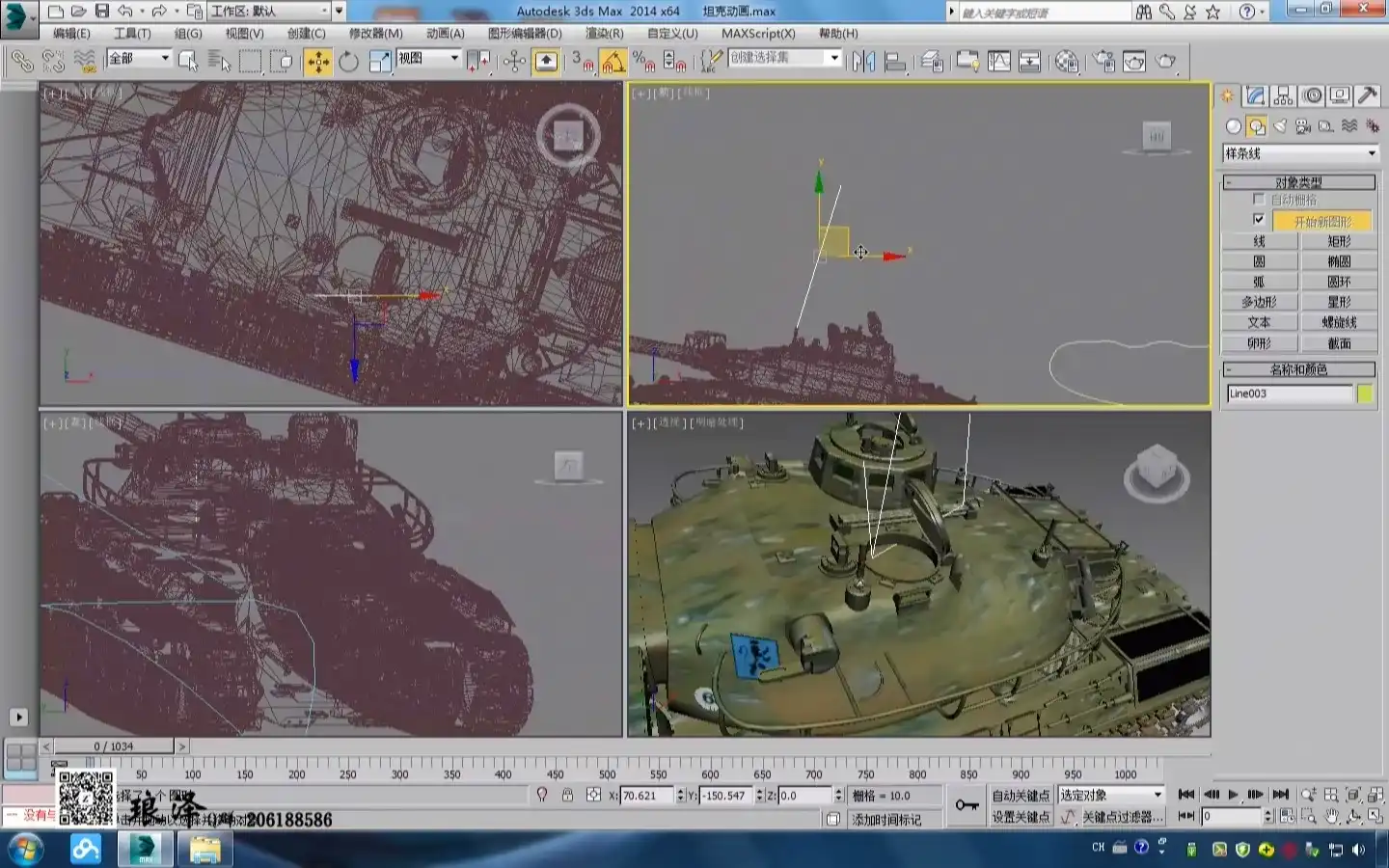Select the Hierarchy panel hammer-free icon
This screenshot has height=868, width=1389.
point(1283,95)
